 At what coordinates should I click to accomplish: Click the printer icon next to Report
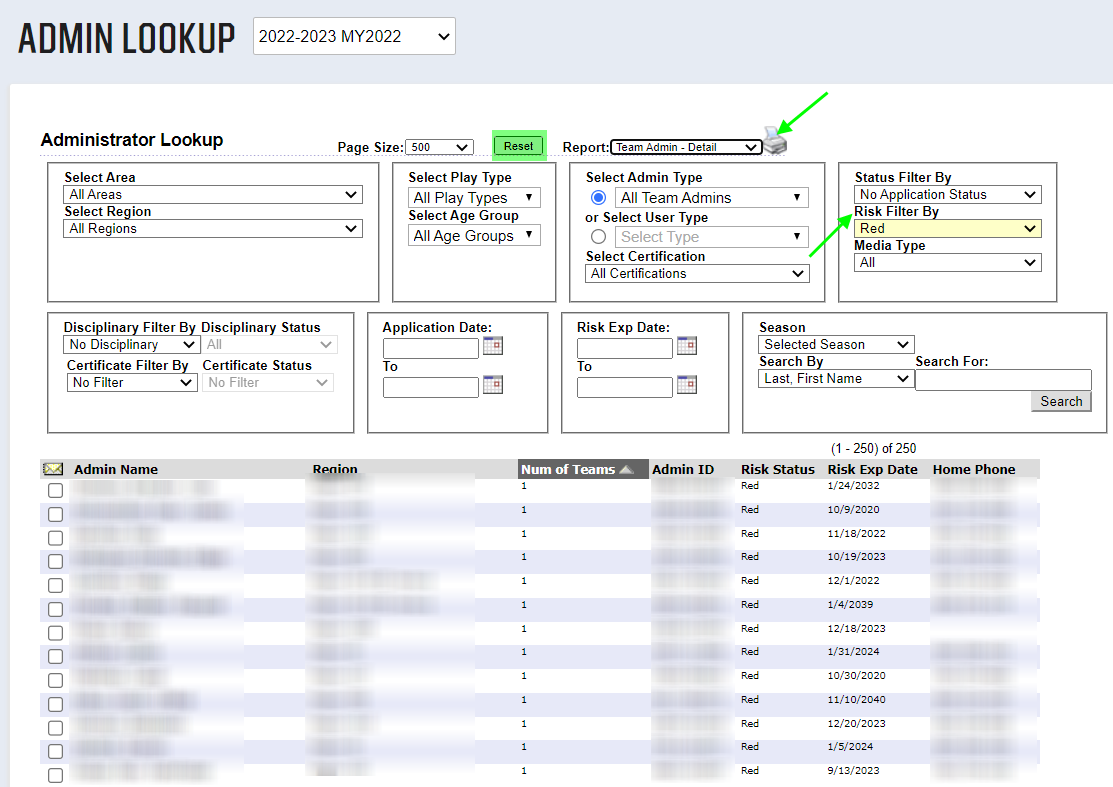[775, 141]
